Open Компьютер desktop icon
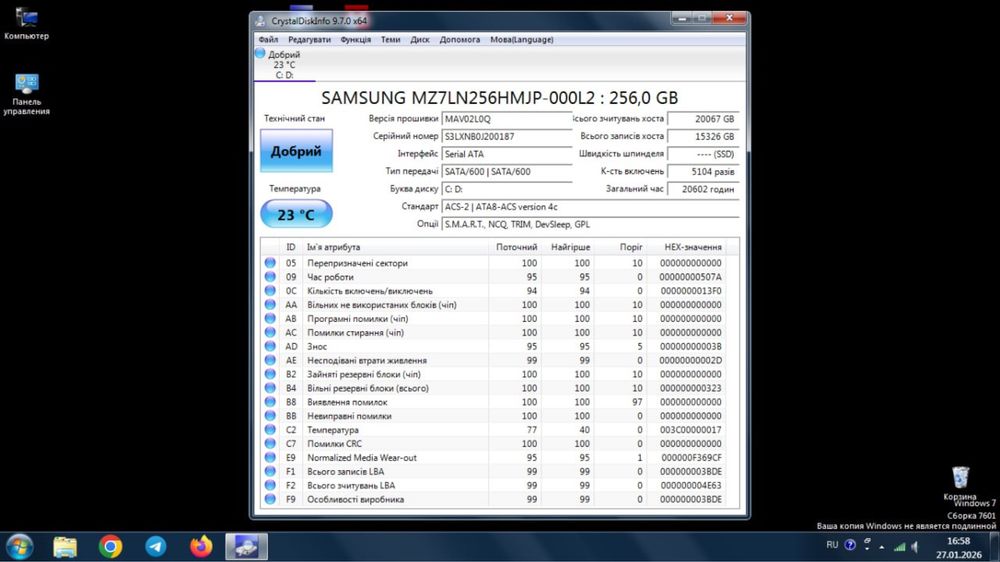This screenshot has height=562, width=1000. [26, 24]
